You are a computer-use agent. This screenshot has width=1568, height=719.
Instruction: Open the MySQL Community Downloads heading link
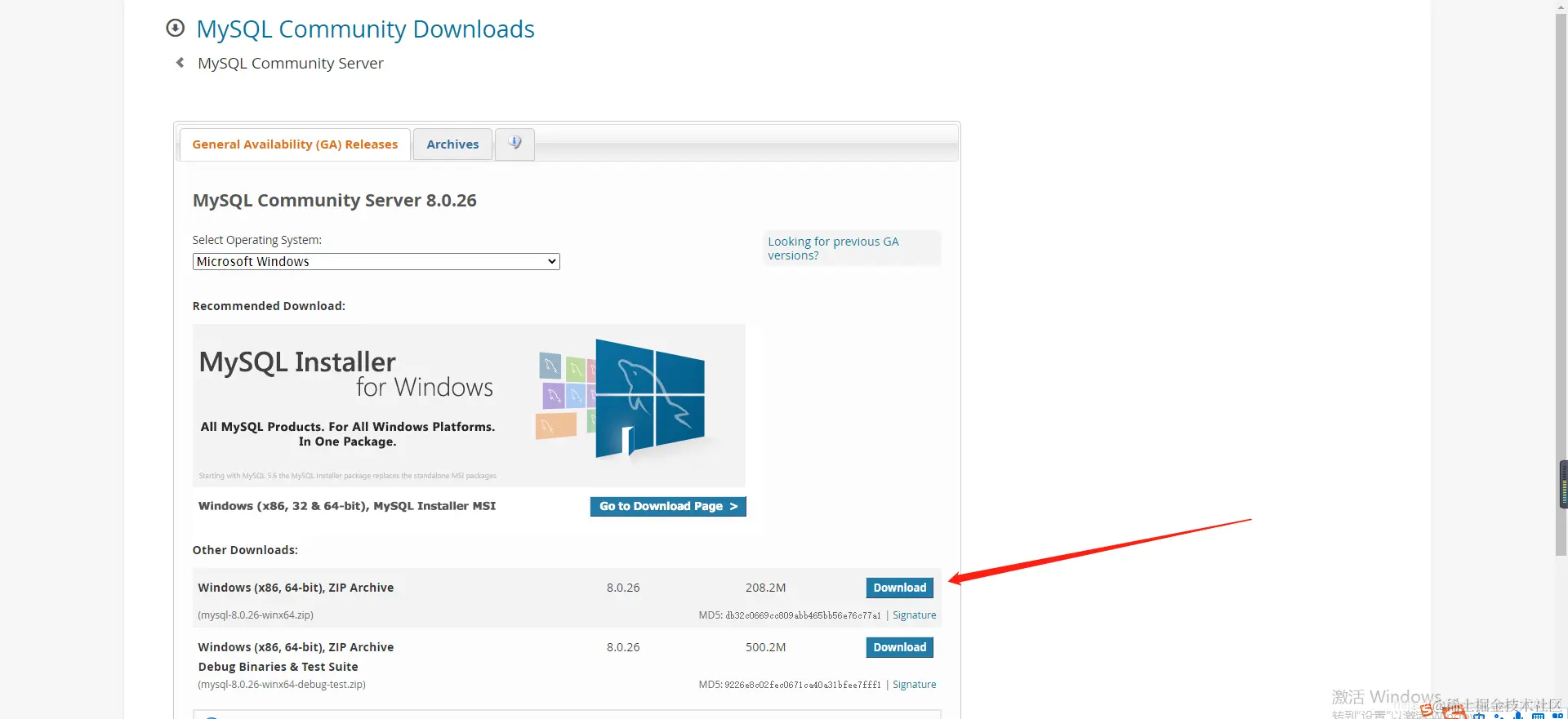[365, 29]
